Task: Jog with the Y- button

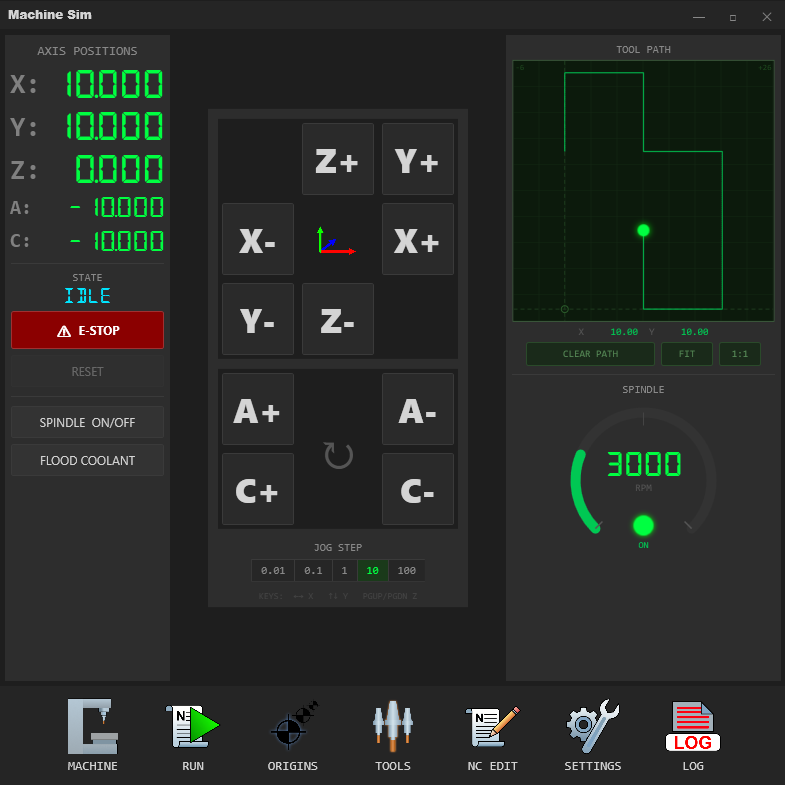Action: (x=258, y=319)
